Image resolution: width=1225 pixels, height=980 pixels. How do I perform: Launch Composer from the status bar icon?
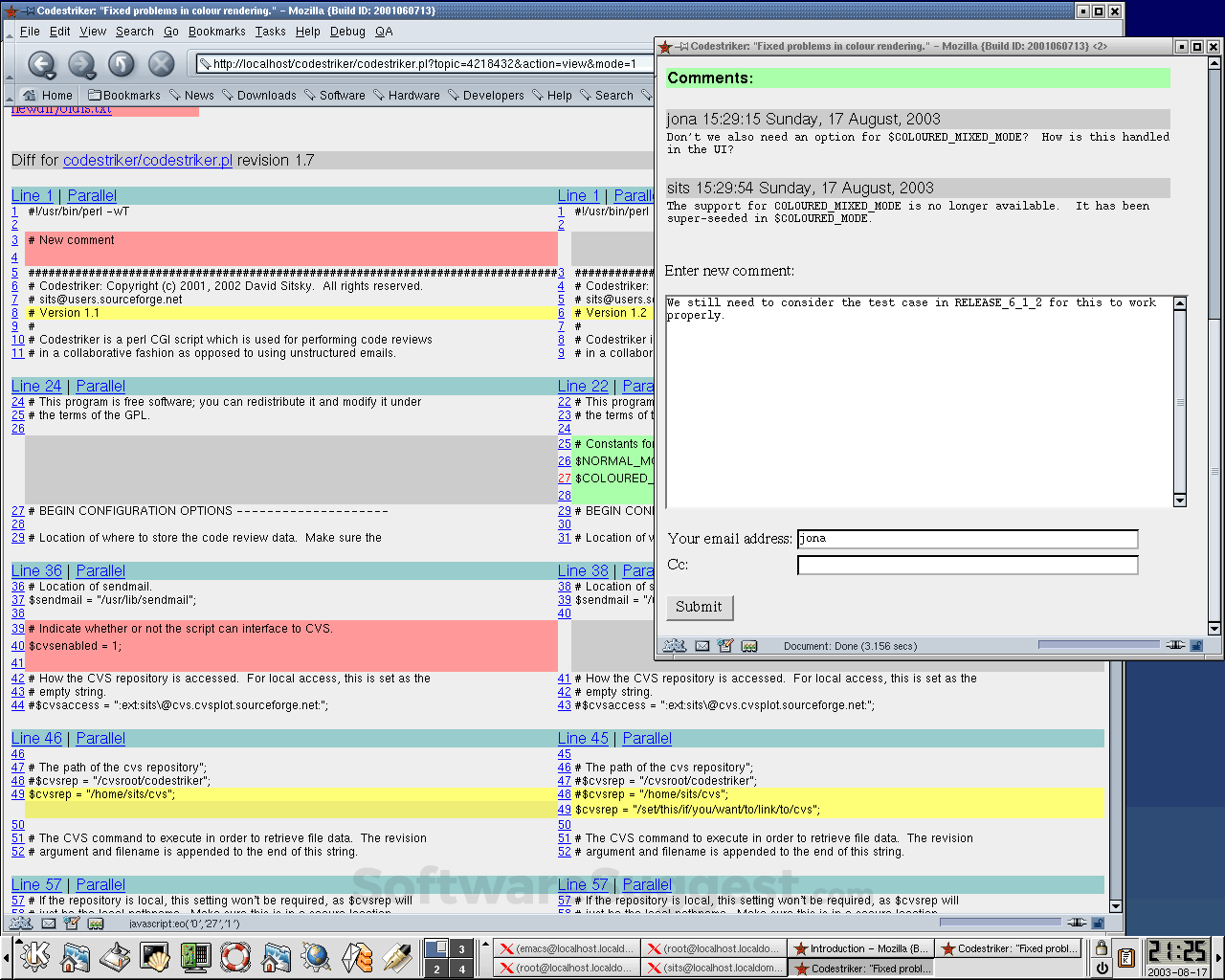(x=72, y=924)
